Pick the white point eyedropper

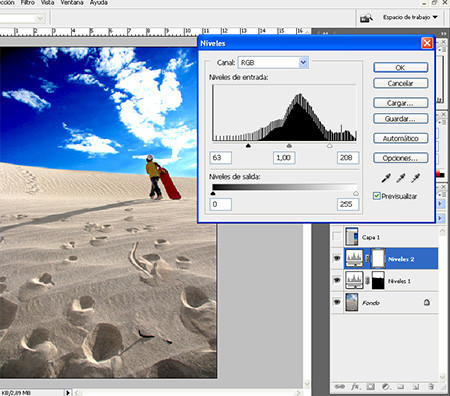415,178
